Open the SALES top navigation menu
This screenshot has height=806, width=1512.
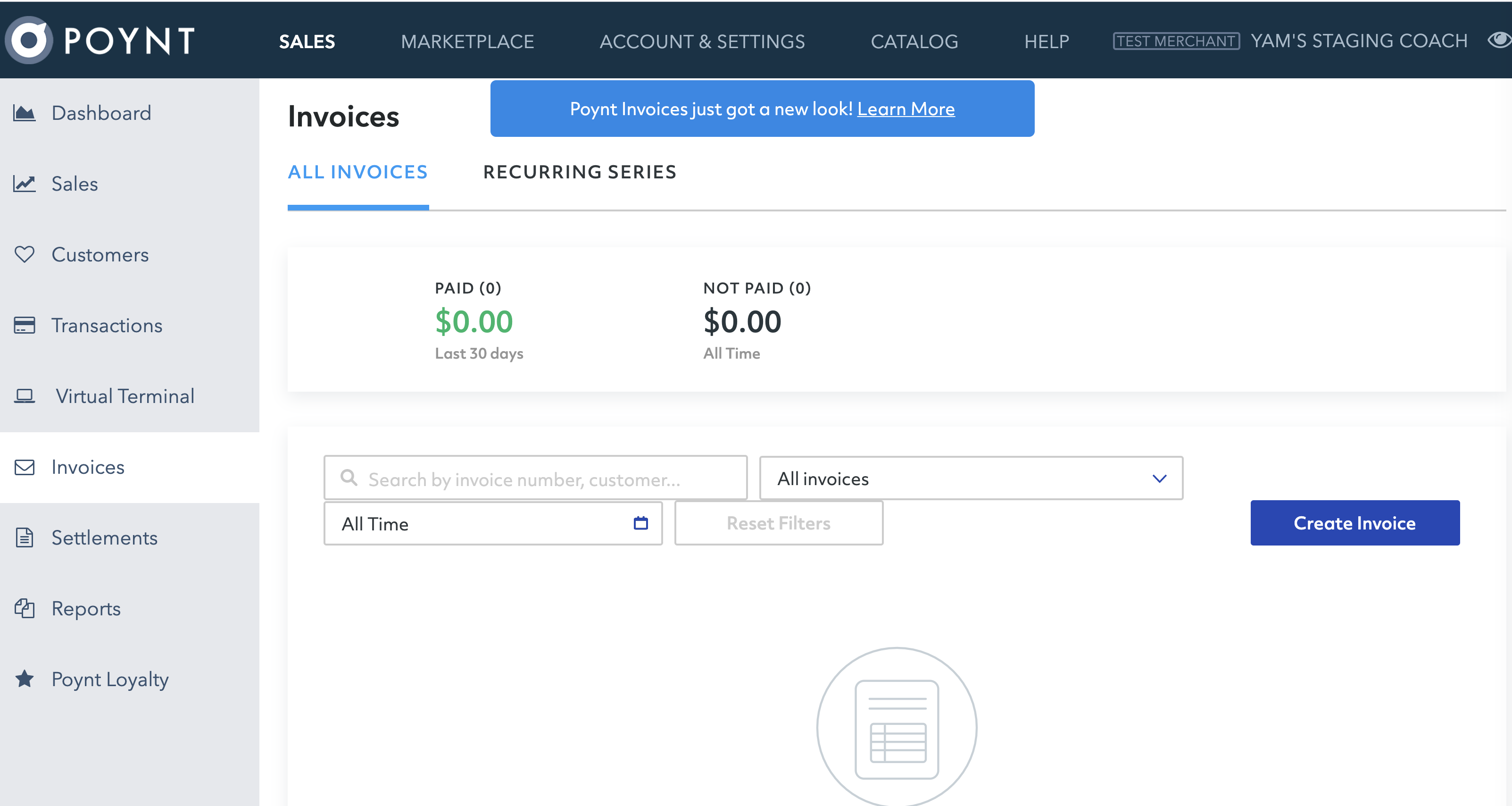pos(307,41)
